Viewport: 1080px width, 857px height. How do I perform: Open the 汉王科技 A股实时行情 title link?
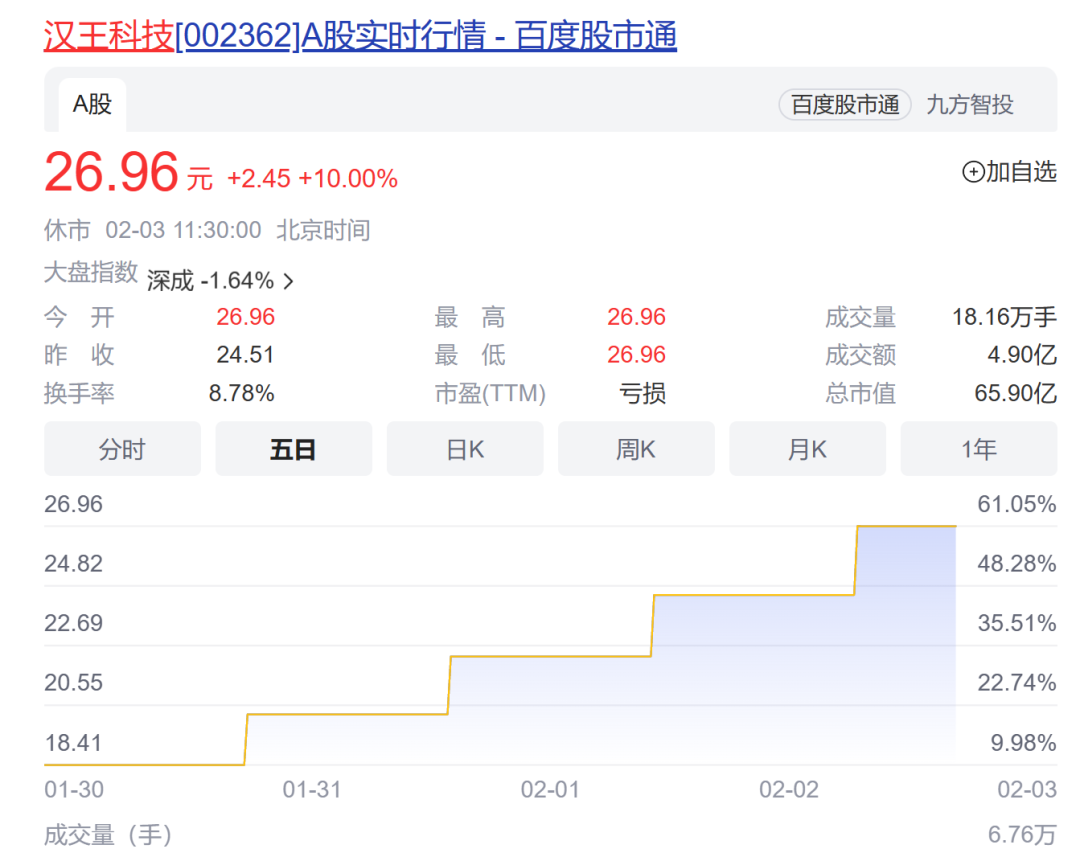click(x=360, y=35)
